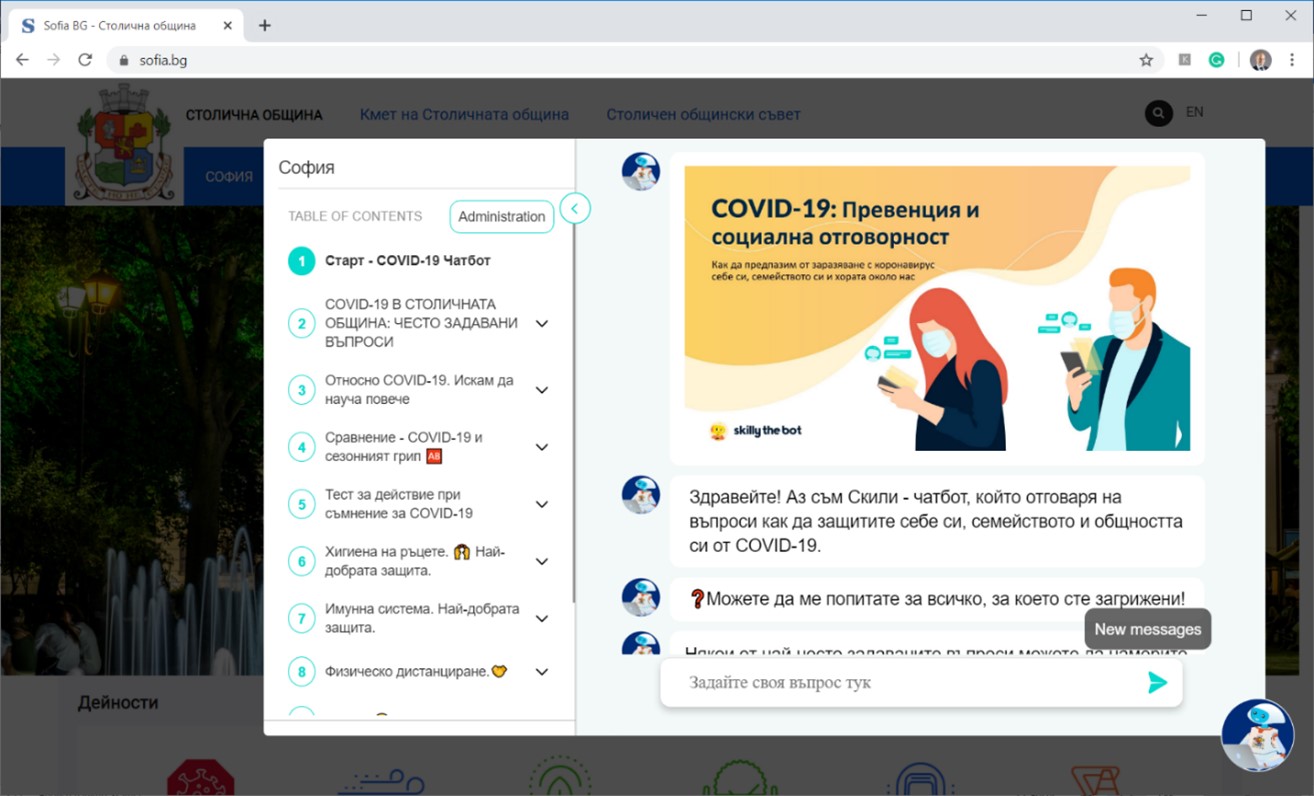Go back to the previous page
Image resolution: width=1314 pixels, height=796 pixels.
[22, 60]
